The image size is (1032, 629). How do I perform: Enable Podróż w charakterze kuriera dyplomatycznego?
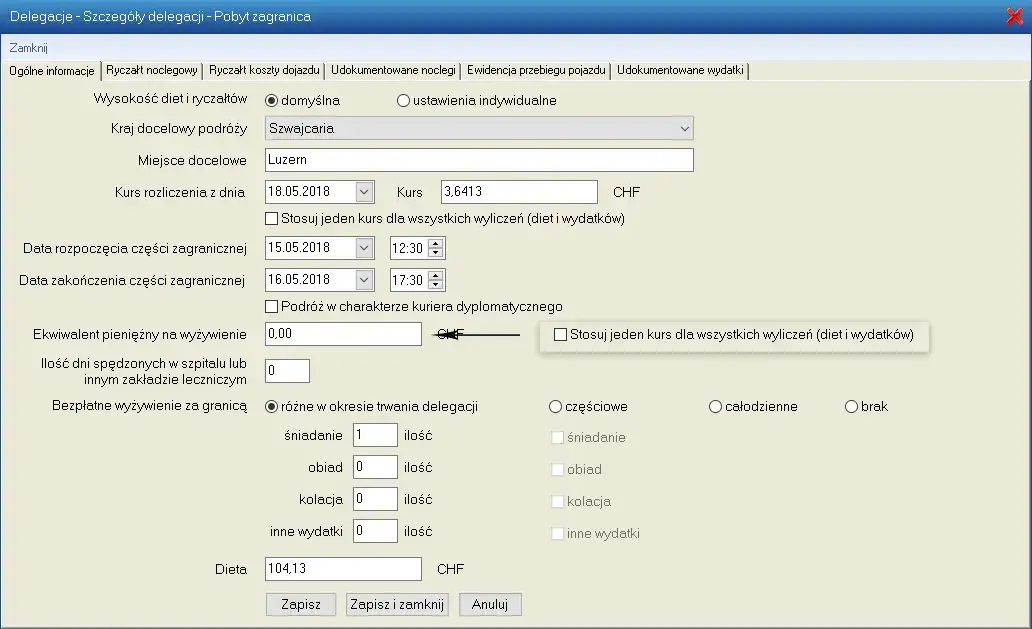tap(272, 306)
